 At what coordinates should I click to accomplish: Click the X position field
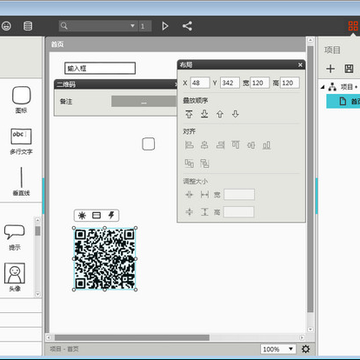pos(200,83)
